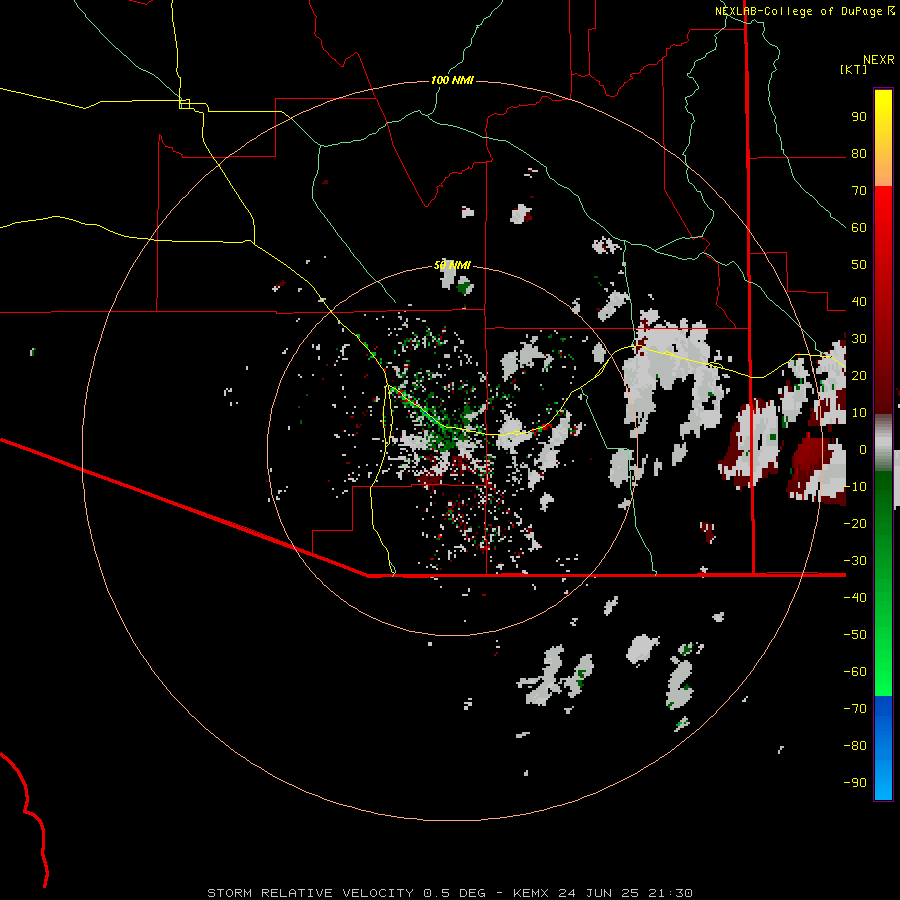The height and width of the screenshot is (900, 900).
Task: Click the 20 value on the velocity scale
Action: point(859,376)
